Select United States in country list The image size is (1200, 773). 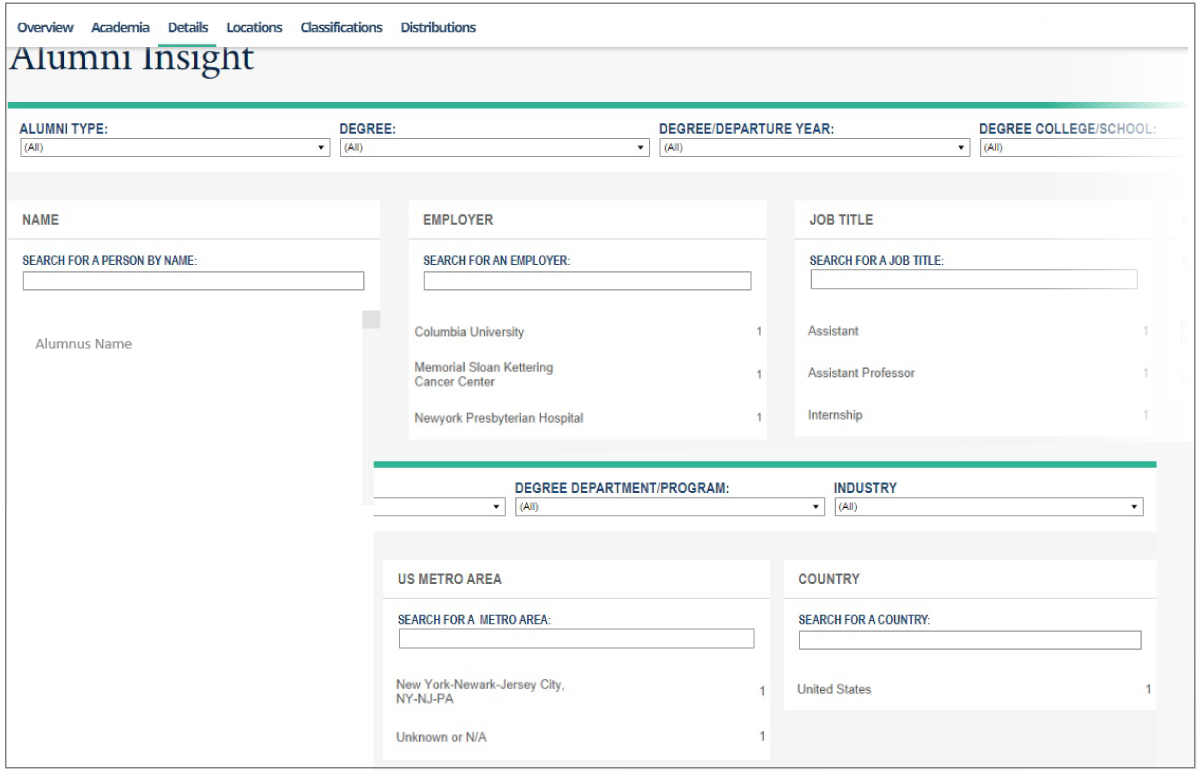coord(834,689)
